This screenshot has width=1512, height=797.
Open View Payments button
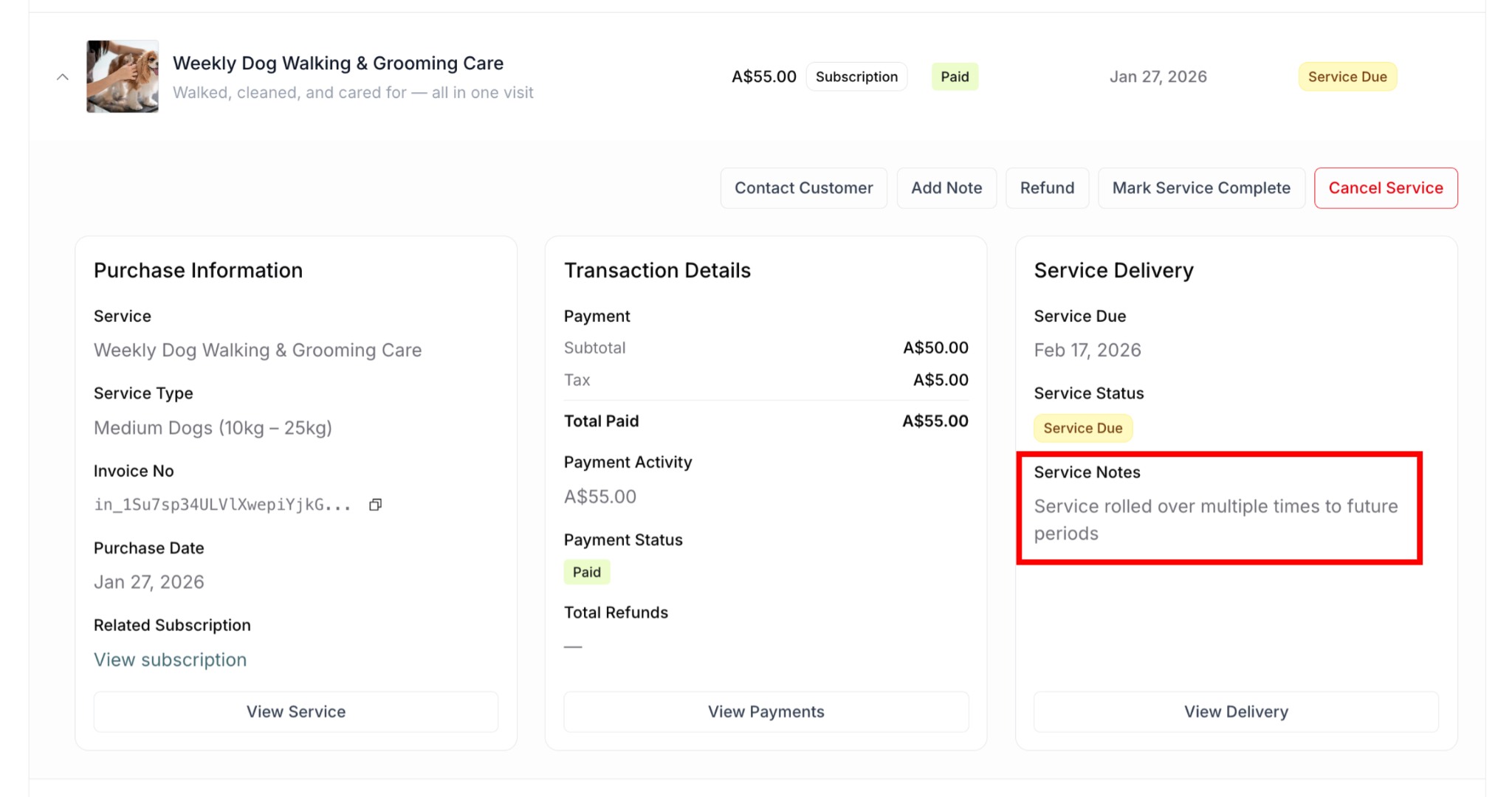pyautogui.click(x=766, y=711)
